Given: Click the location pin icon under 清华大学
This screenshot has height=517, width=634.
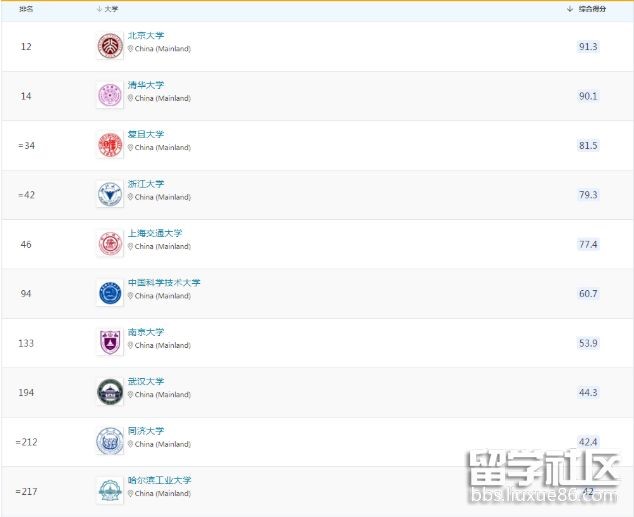Looking at the screenshot, I should point(130,98).
